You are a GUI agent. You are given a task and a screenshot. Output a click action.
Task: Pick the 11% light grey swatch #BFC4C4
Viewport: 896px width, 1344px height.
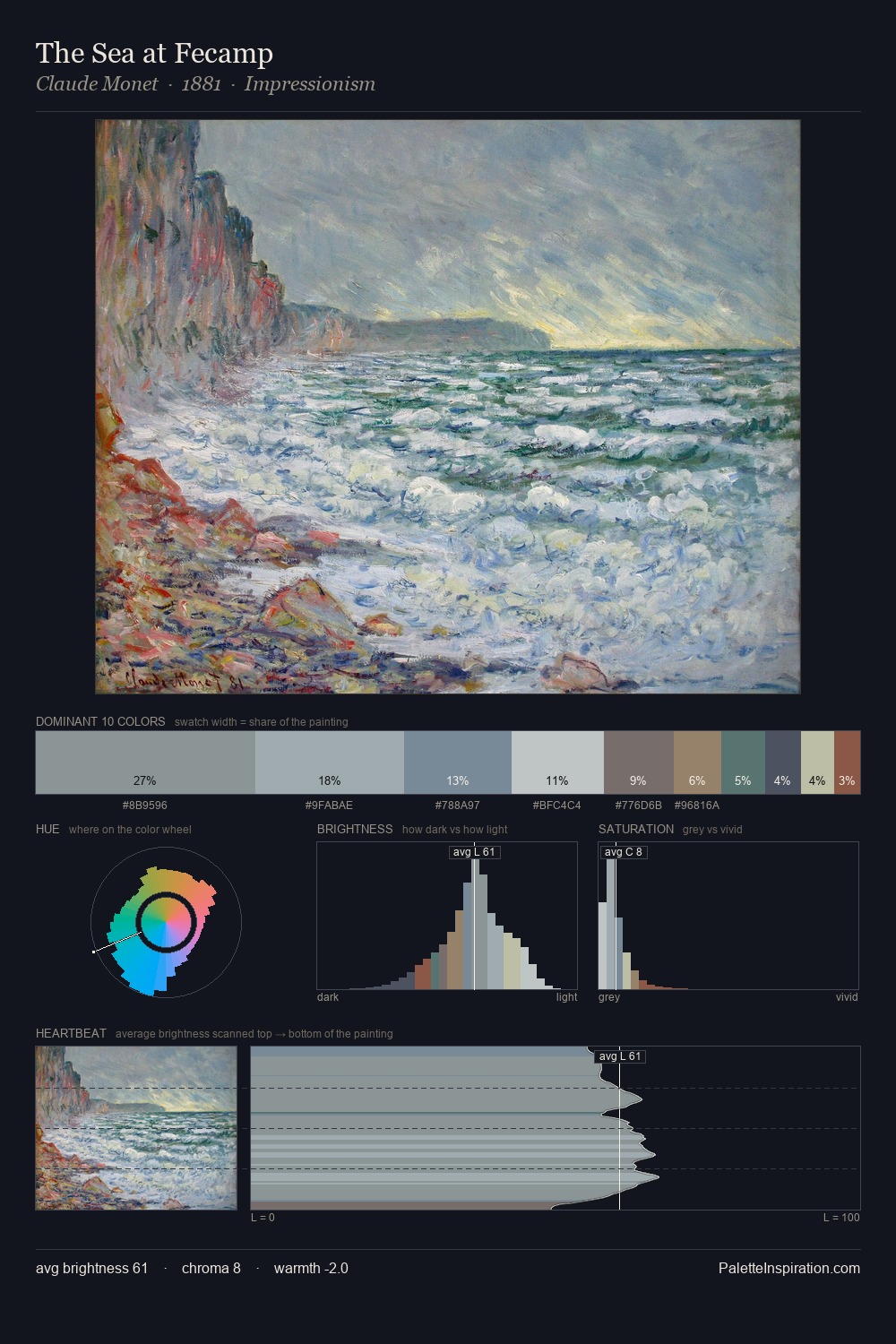pyautogui.click(x=557, y=762)
